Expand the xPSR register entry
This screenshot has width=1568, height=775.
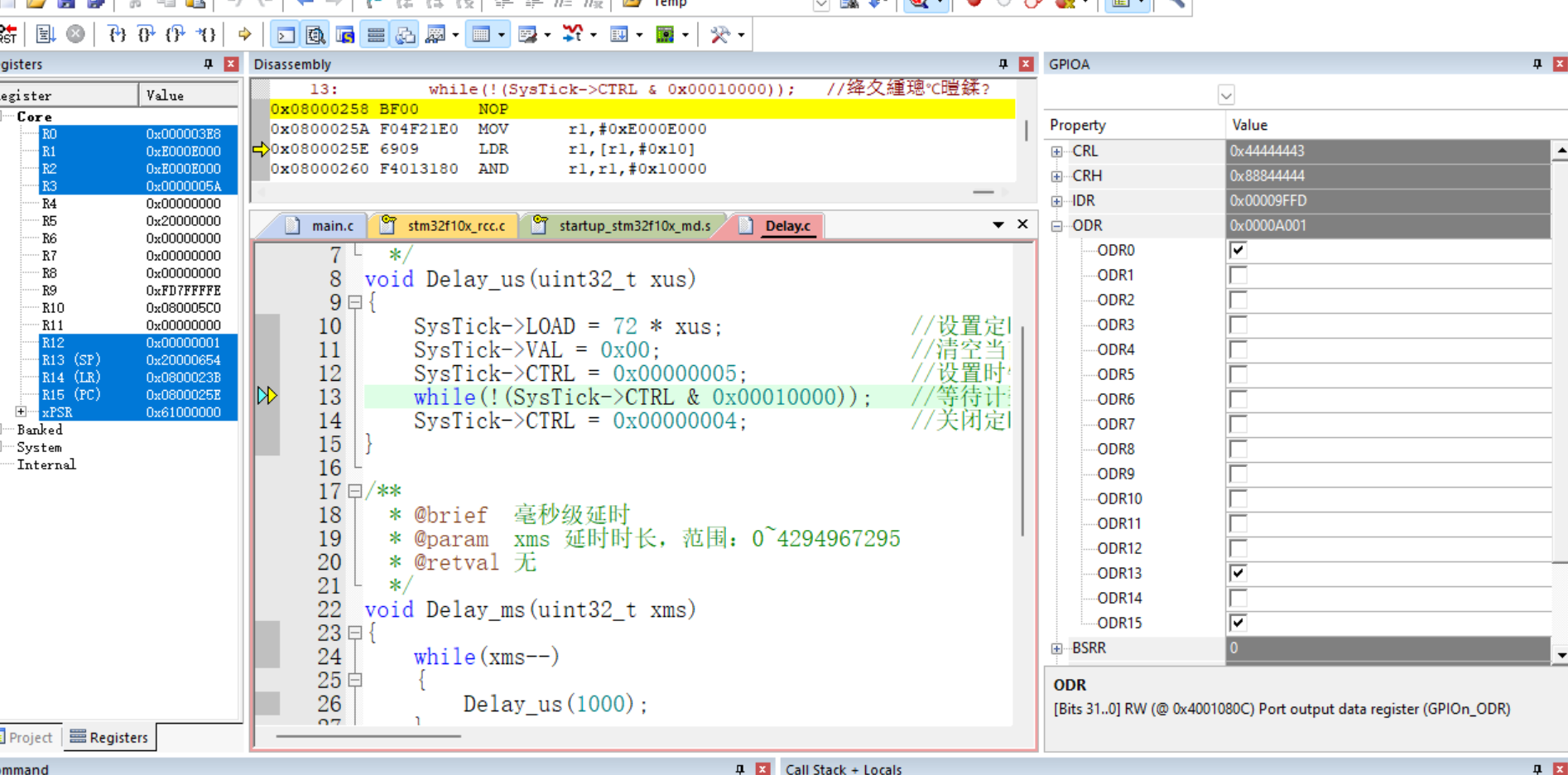[x=21, y=412]
